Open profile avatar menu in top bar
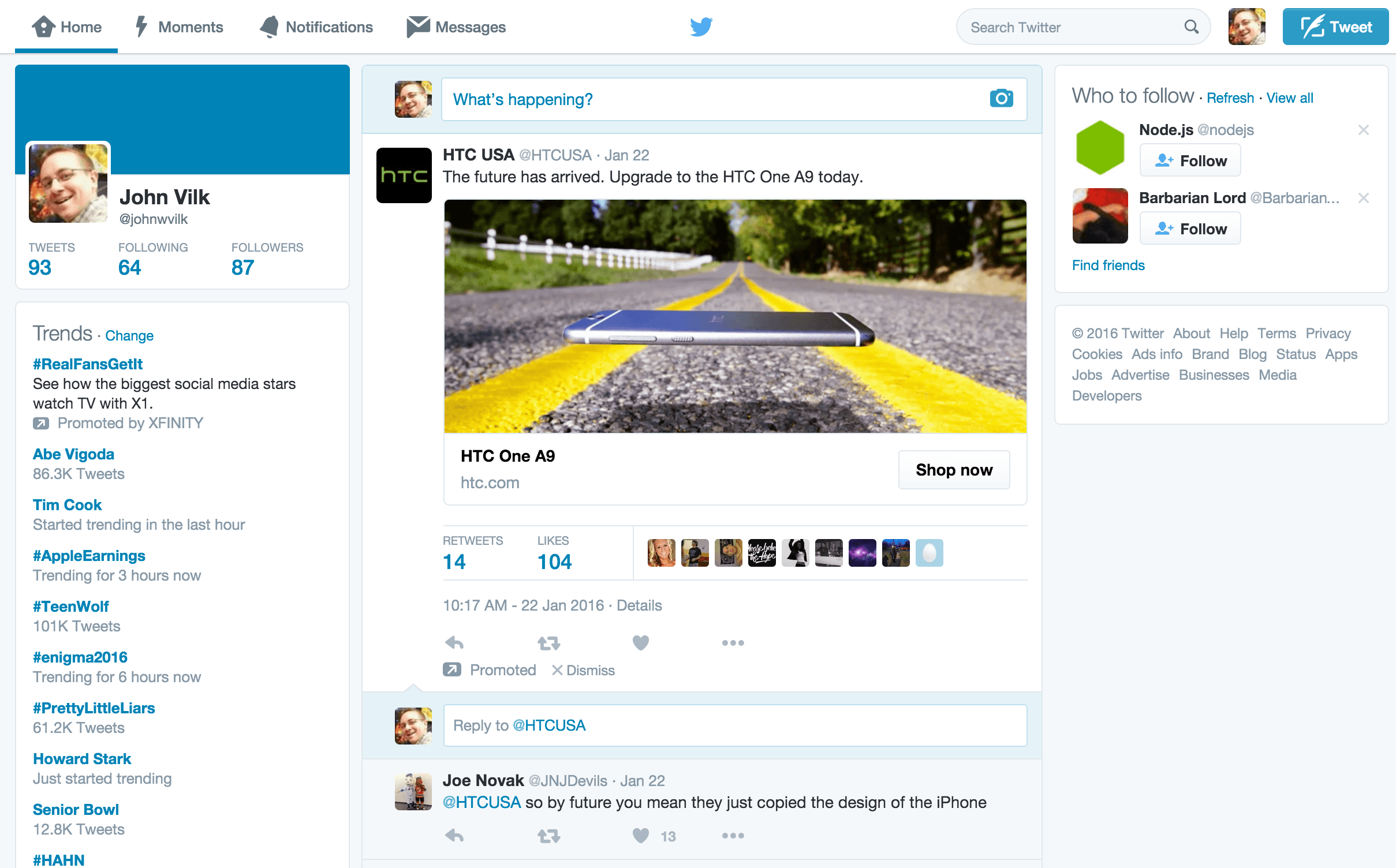Viewport: 1396px width, 868px height. [x=1246, y=27]
